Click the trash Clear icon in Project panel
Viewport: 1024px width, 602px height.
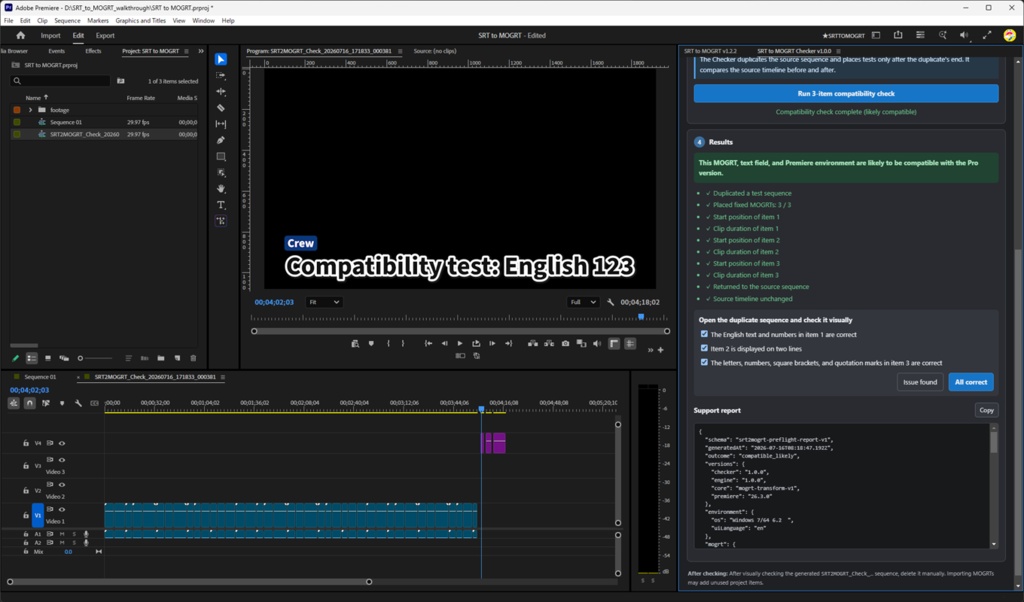(x=193, y=358)
